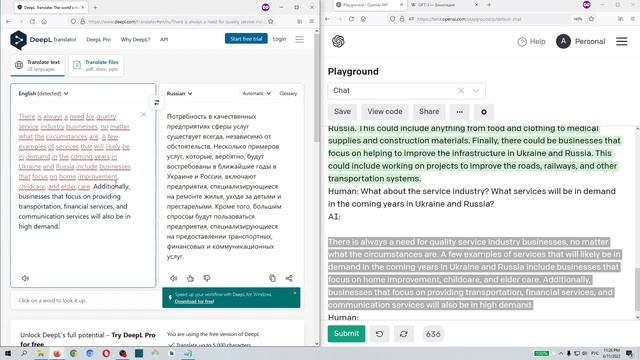Click inside the English source text box
The image size is (640, 360).
pos(83,186)
